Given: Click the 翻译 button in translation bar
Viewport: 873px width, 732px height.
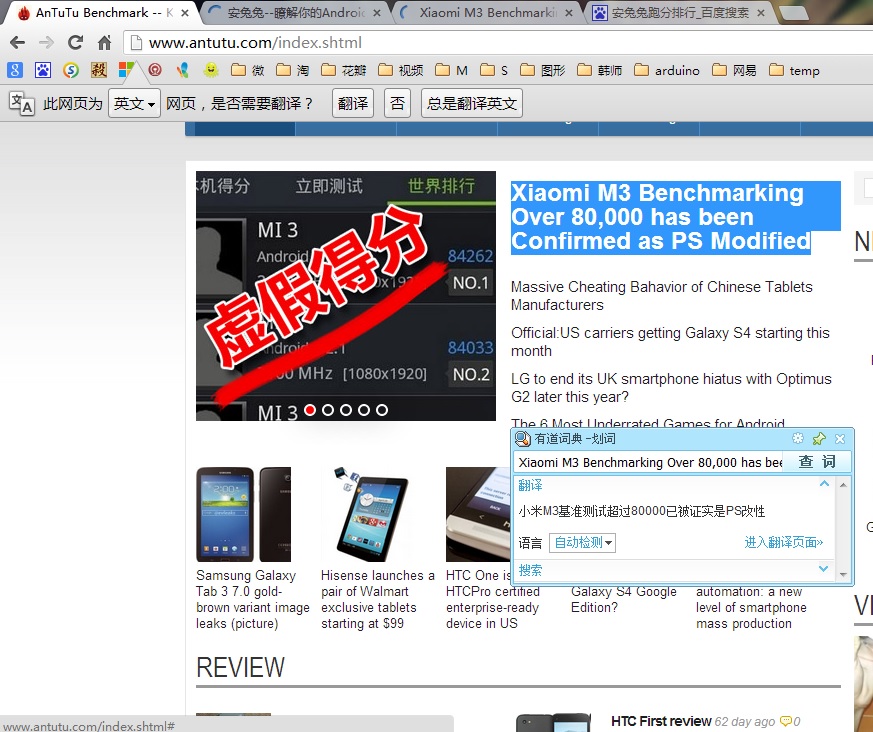Looking at the screenshot, I should (353, 104).
